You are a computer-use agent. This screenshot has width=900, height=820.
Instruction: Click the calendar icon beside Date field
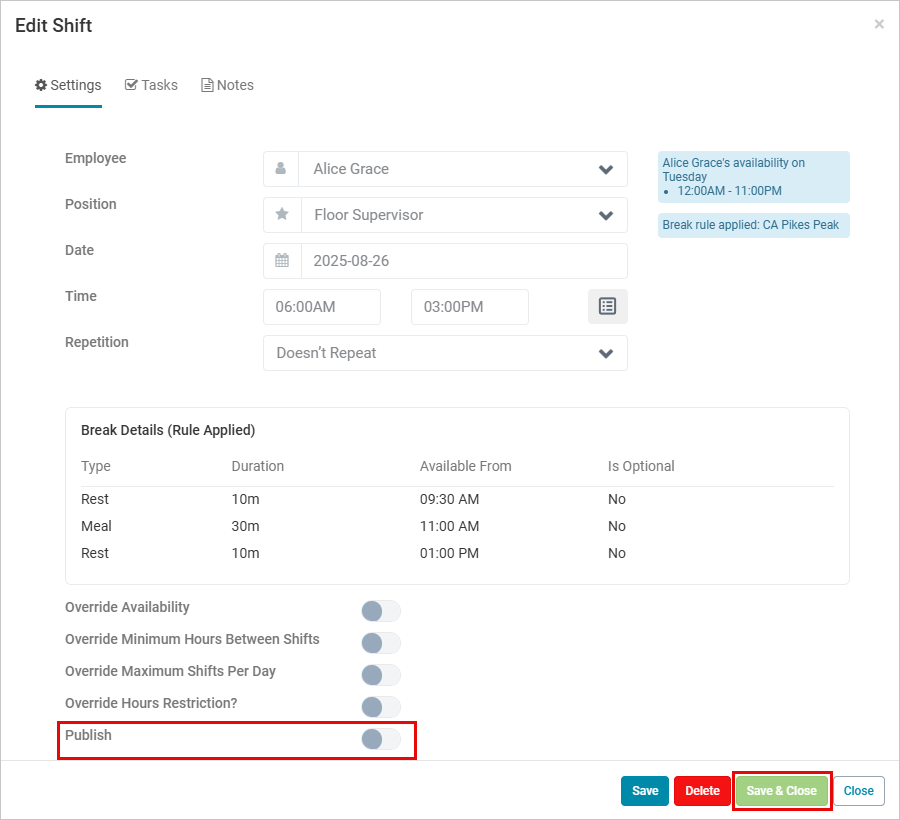(x=282, y=261)
